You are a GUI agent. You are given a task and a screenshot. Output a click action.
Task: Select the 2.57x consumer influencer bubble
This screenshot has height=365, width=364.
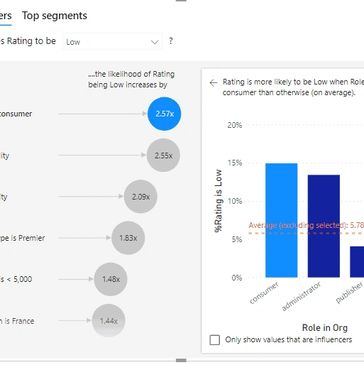click(x=164, y=114)
